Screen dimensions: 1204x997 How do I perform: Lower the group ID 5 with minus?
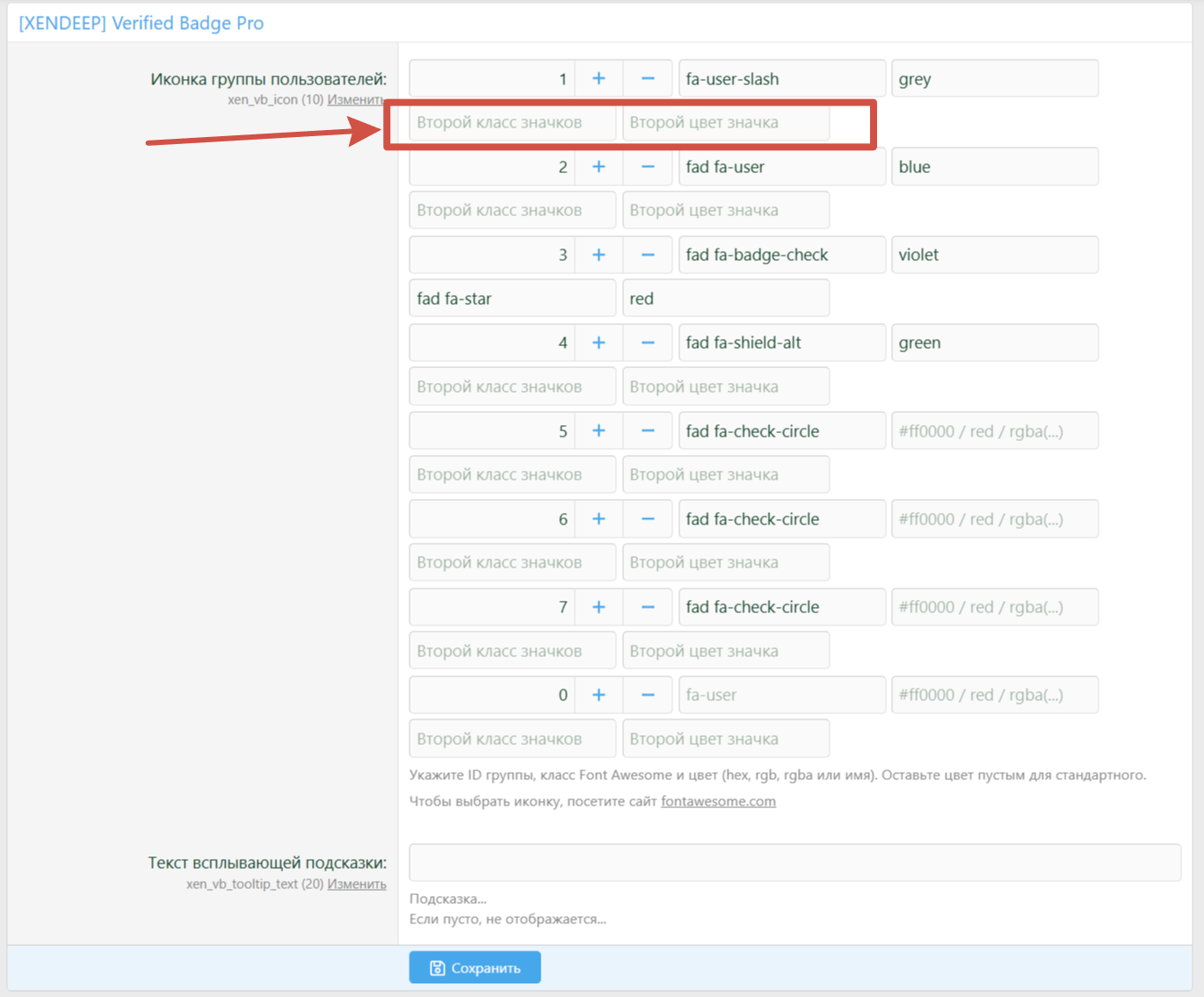point(648,431)
